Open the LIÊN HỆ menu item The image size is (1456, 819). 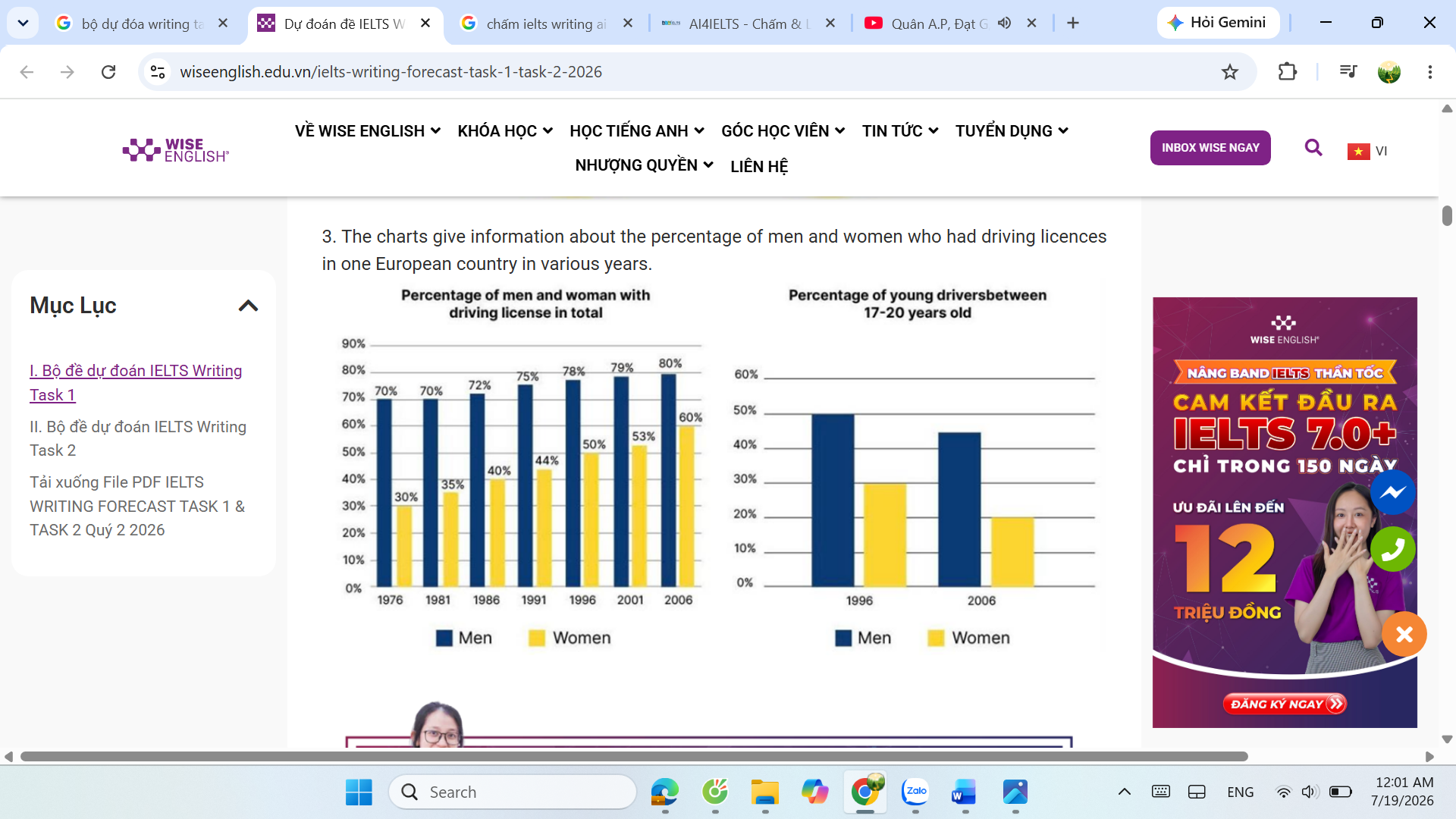coord(759,166)
